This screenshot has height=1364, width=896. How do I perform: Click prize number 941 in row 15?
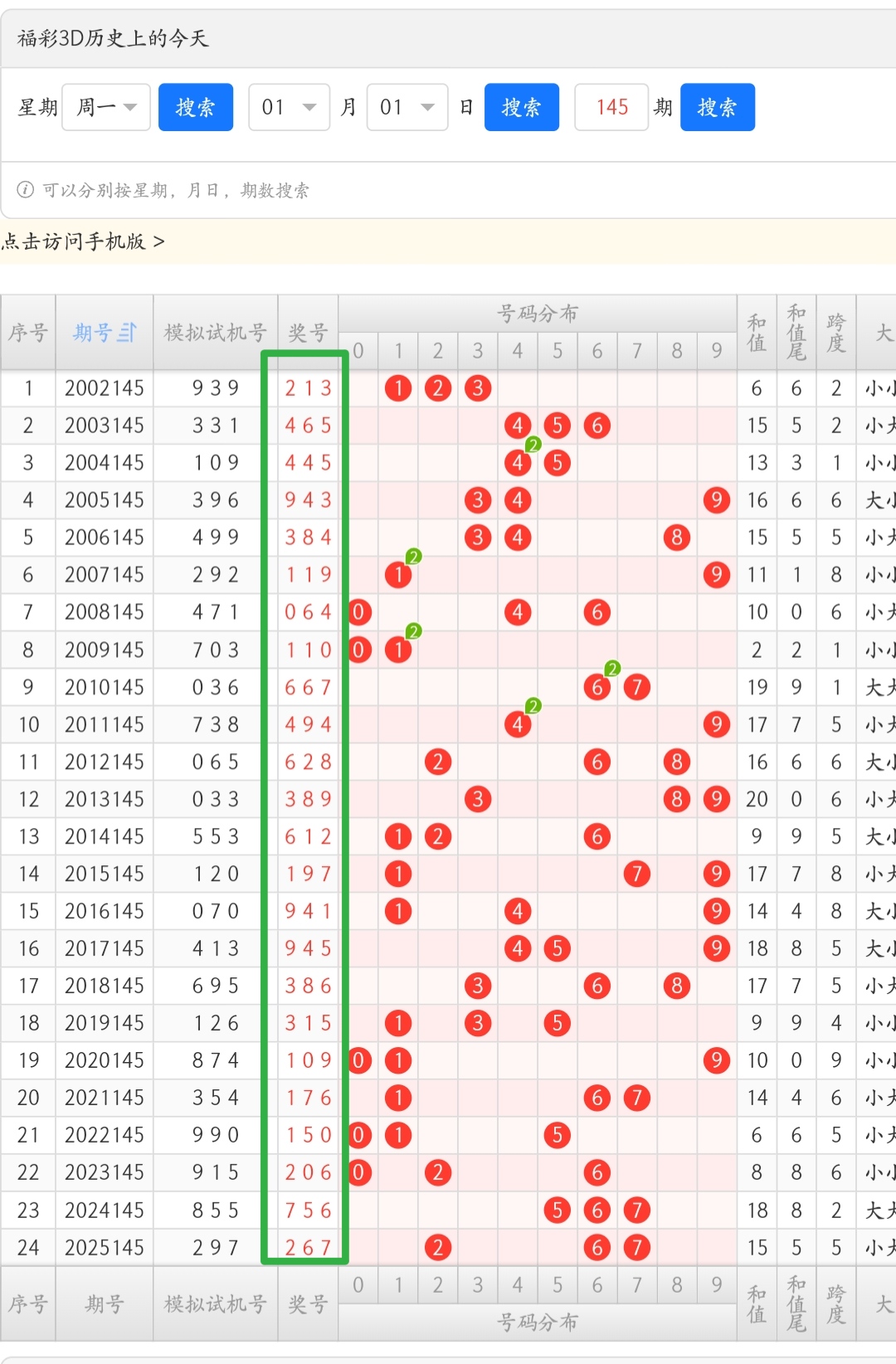click(x=309, y=911)
